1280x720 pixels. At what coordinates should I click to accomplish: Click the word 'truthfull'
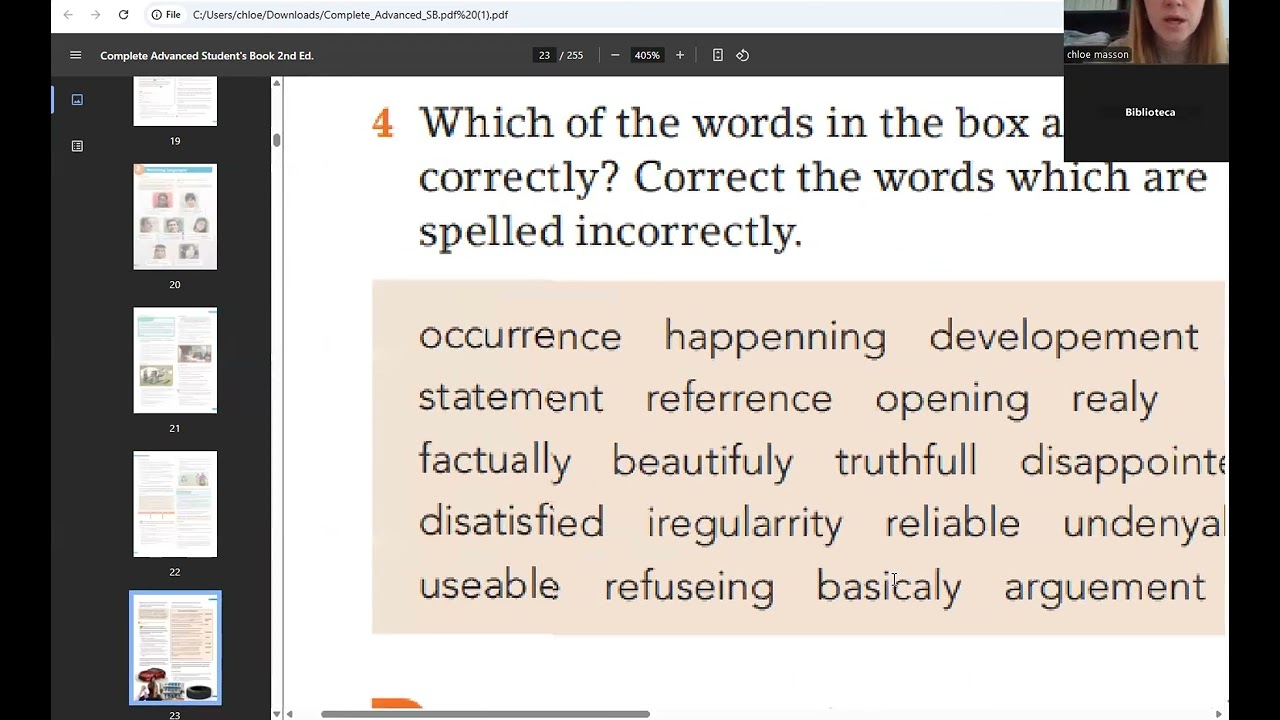point(906,460)
